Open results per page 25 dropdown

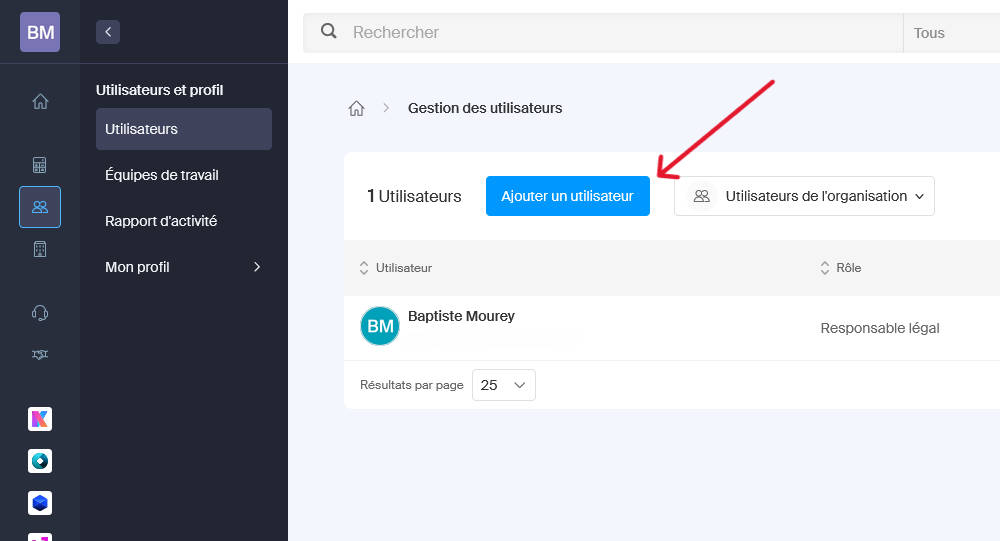[x=504, y=385]
